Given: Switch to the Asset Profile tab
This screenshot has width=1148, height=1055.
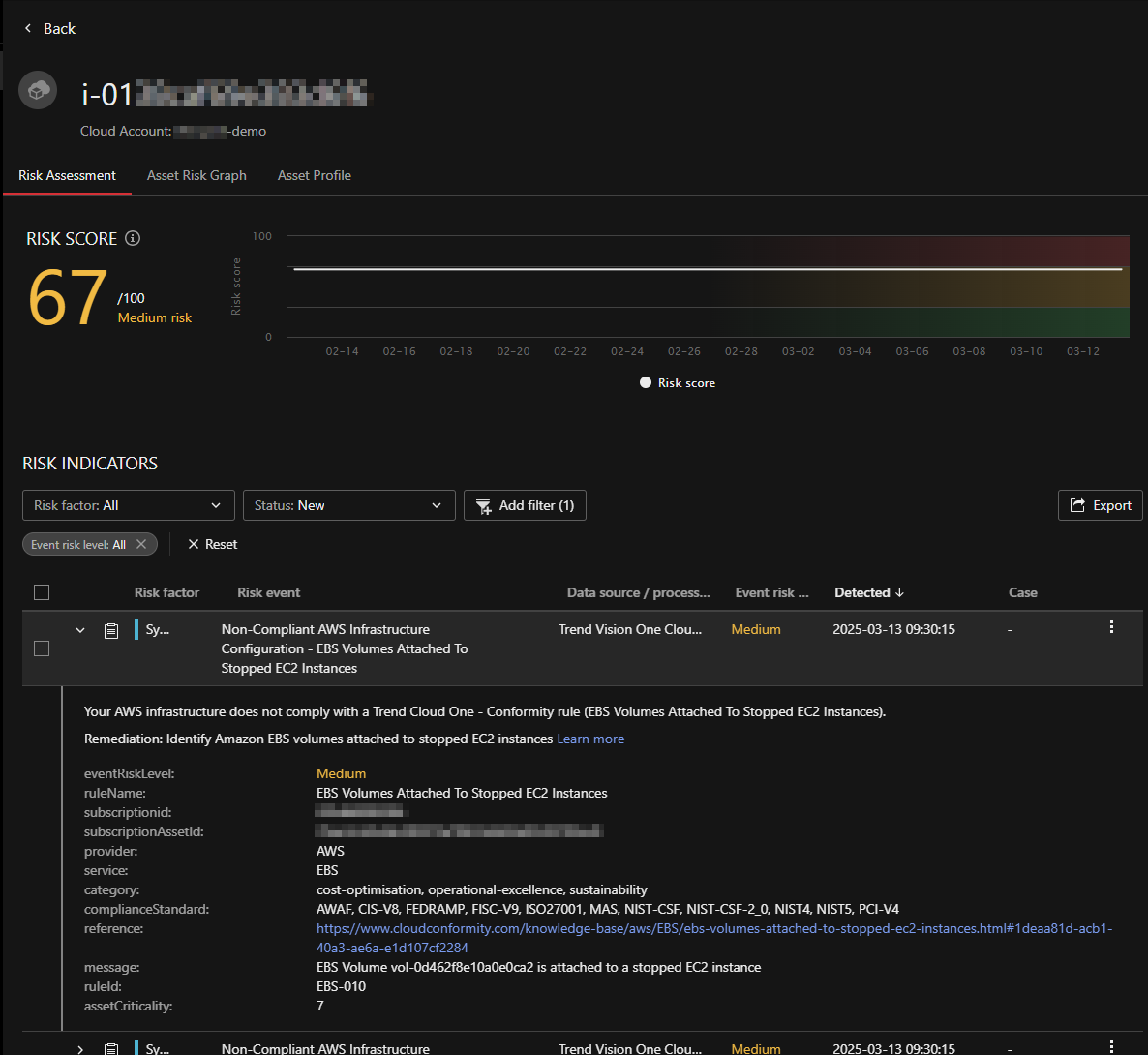Looking at the screenshot, I should pos(314,175).
